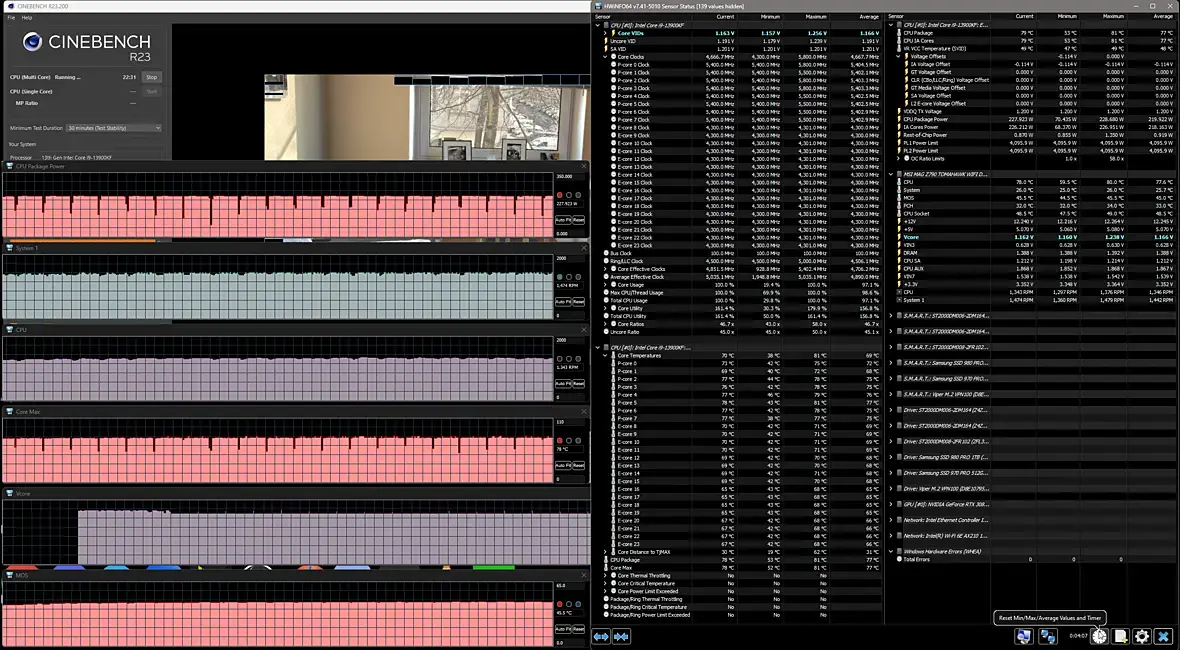This screenshot has height=650, width=1180.
Task: Click the HWiNFO64 title bar icon
Action: click(x=598, y=6)
